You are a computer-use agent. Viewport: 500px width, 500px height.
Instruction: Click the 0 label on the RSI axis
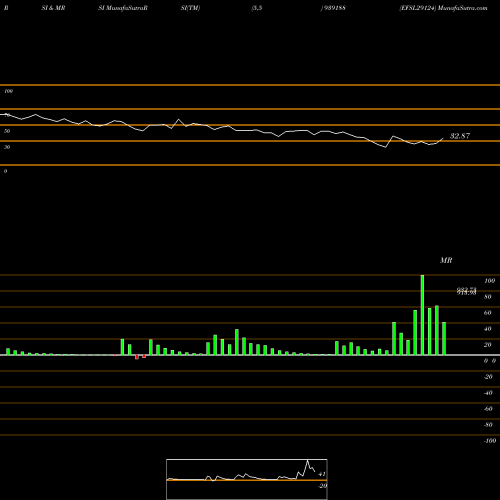[x=6, y=171]
